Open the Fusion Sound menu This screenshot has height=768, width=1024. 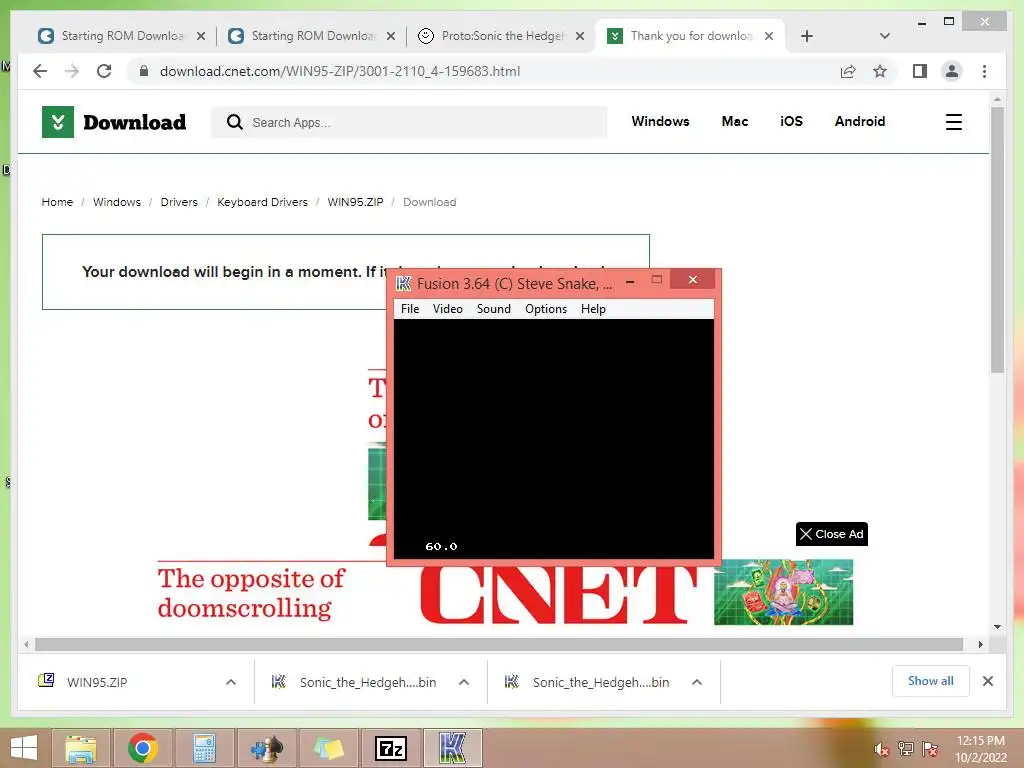tap(494, 309)
